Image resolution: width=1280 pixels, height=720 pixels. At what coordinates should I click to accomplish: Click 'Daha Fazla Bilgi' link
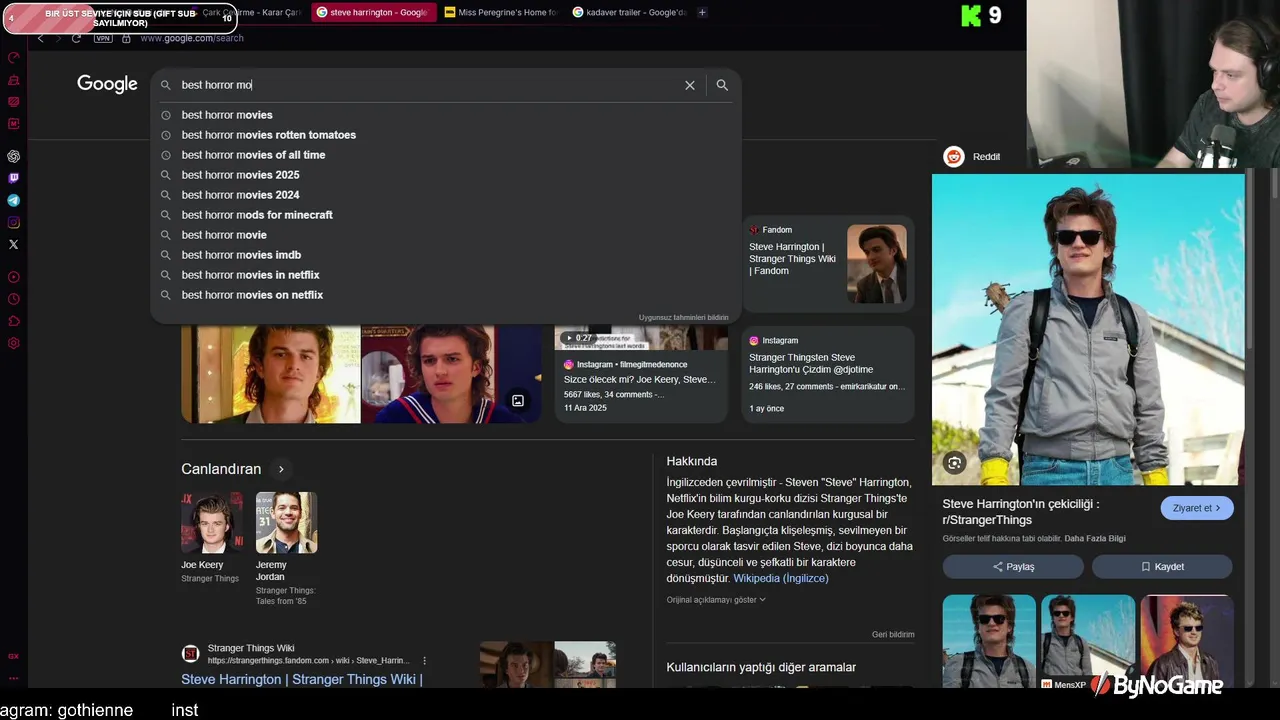pyautogui.click(x=1095, y=538)
